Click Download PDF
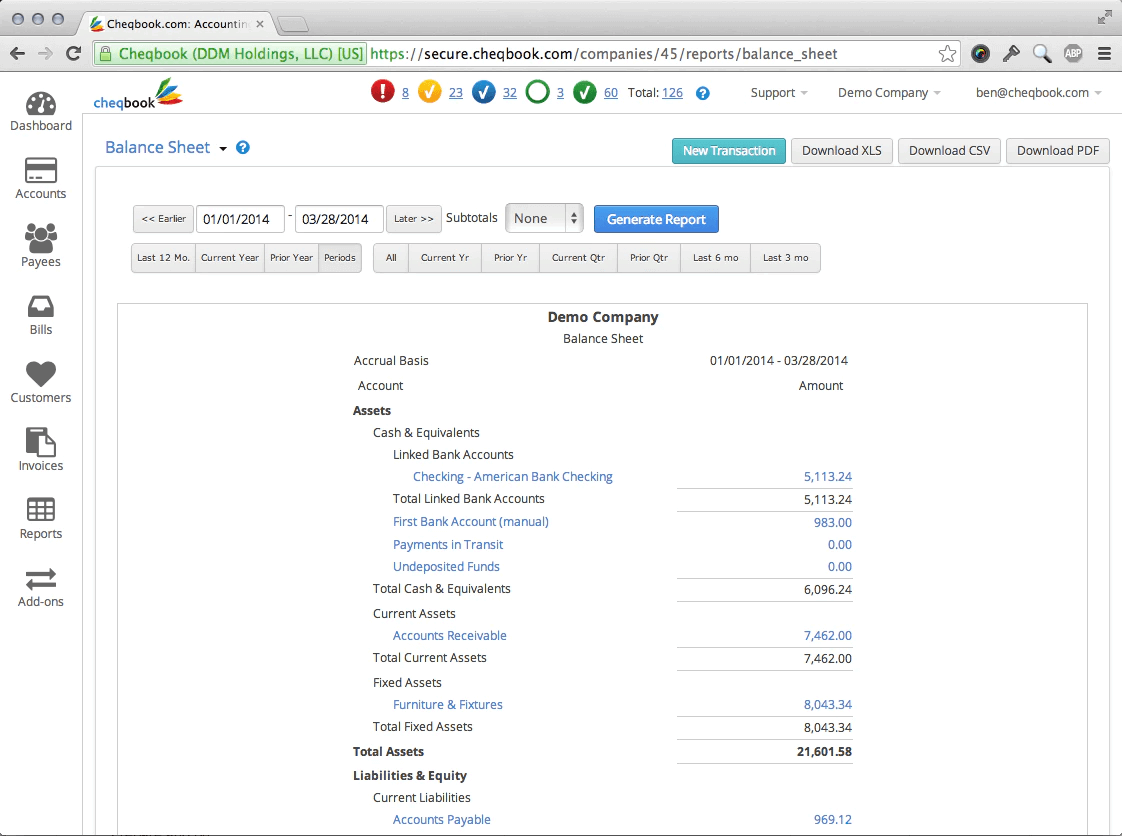This screenshot has height=836, width=1122. (x=1058, y=151)
